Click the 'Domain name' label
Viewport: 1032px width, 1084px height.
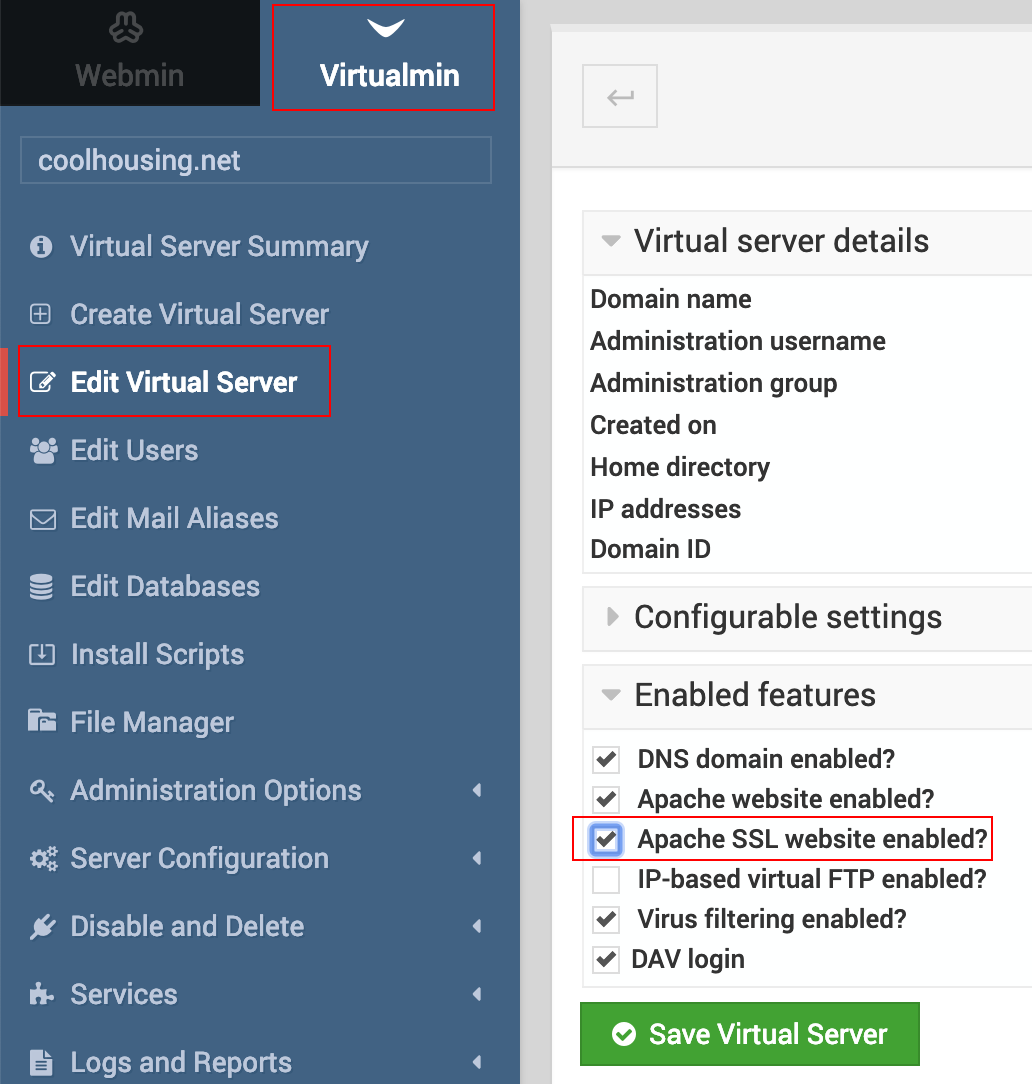pyautogui.click(x=670, y=299)
